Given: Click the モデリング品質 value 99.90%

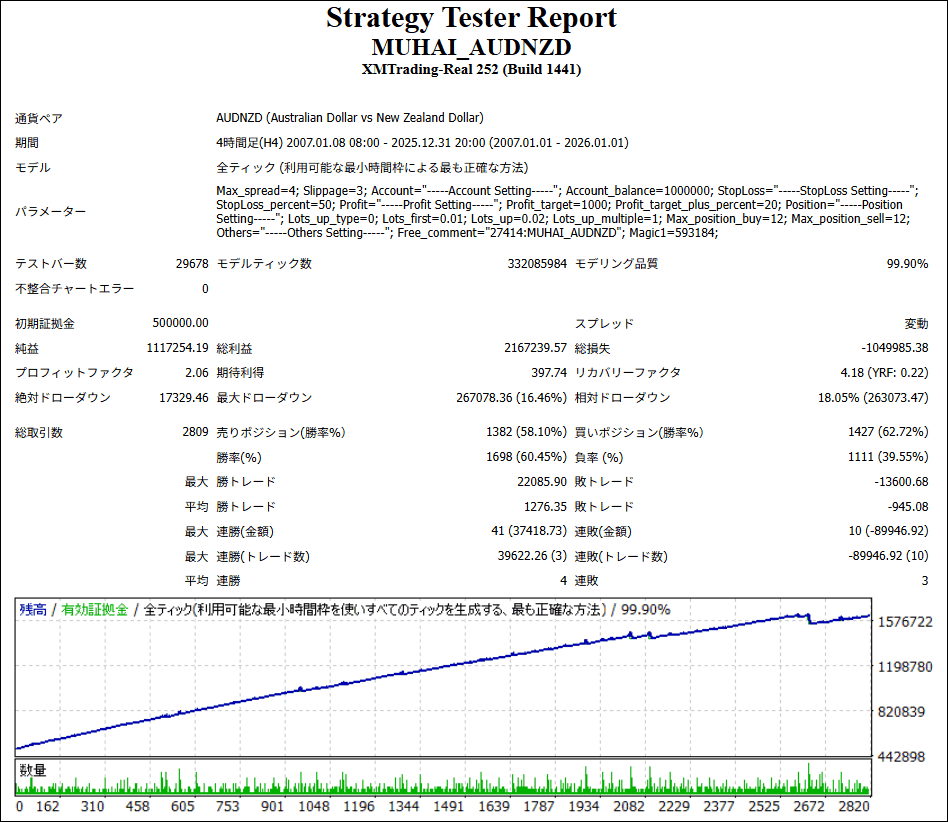Looking at the screenshot, I should point(907,264).
